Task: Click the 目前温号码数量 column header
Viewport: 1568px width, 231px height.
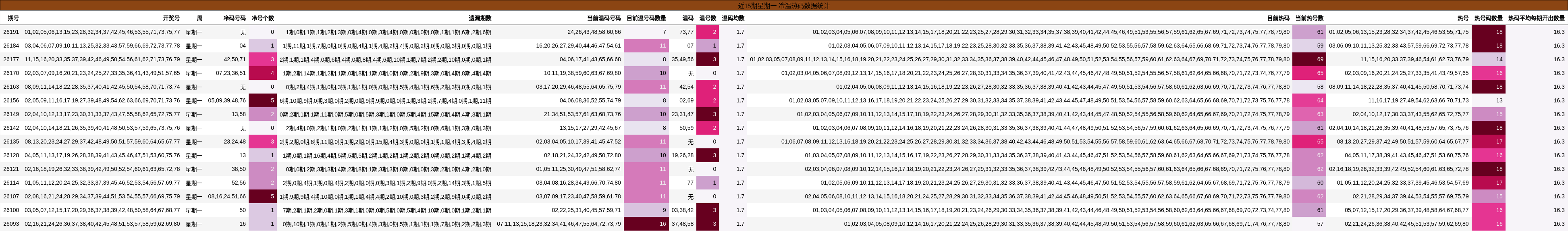Action: click(x=646, y=18)
